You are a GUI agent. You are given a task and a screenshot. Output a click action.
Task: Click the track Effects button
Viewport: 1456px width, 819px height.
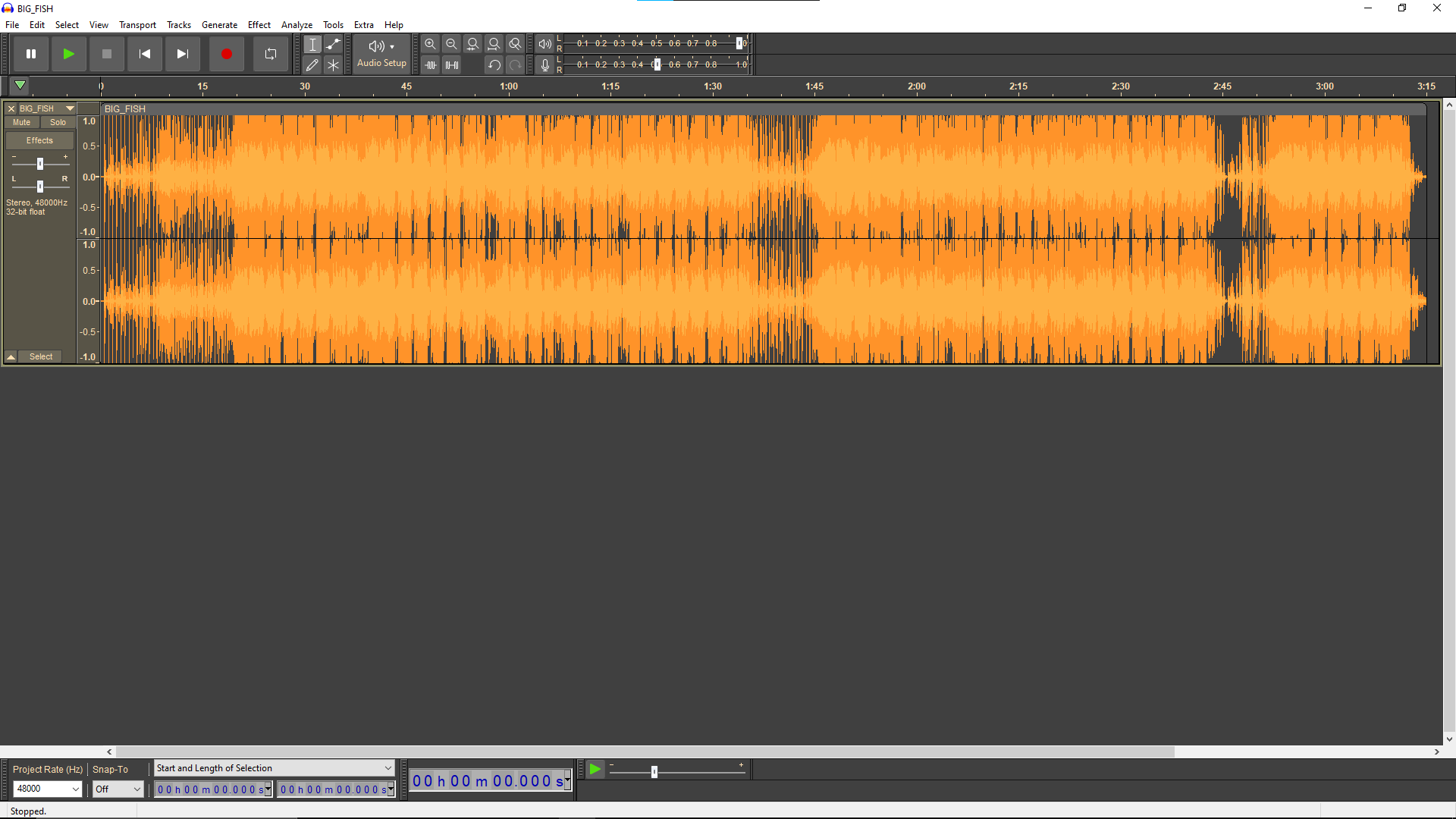[x=39, y=140]
